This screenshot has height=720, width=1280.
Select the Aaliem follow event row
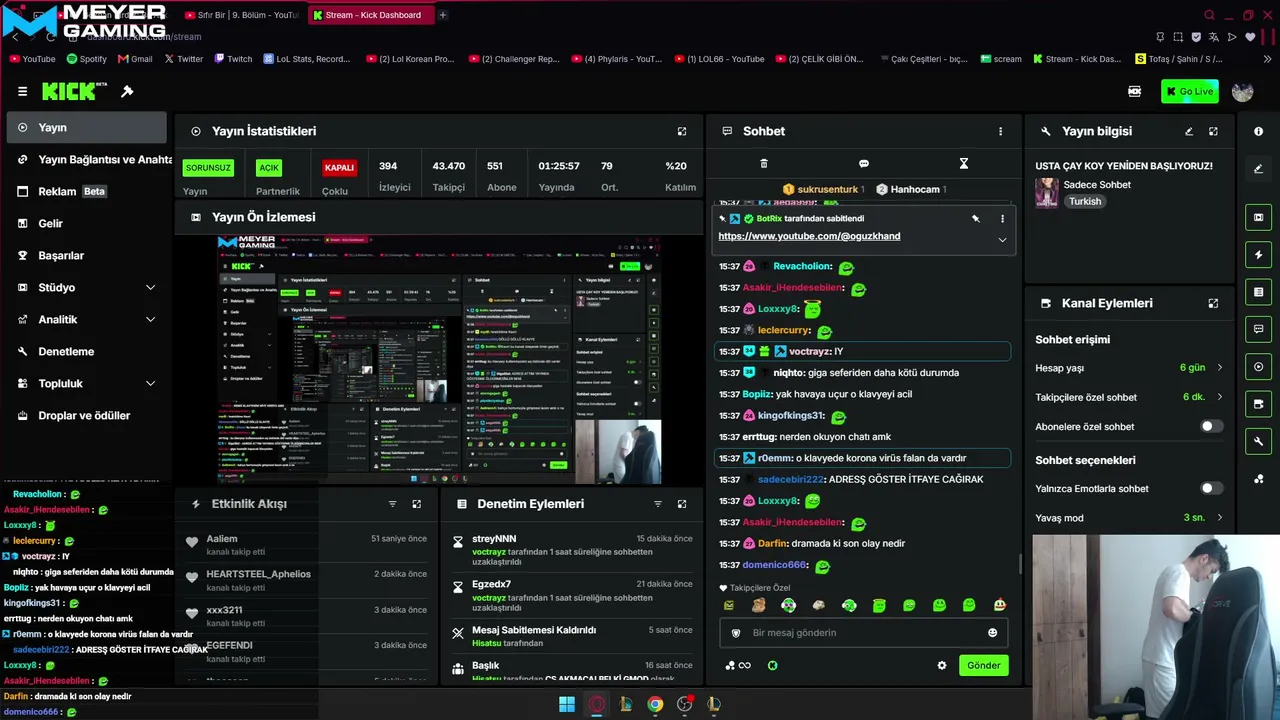pos(306,544)
